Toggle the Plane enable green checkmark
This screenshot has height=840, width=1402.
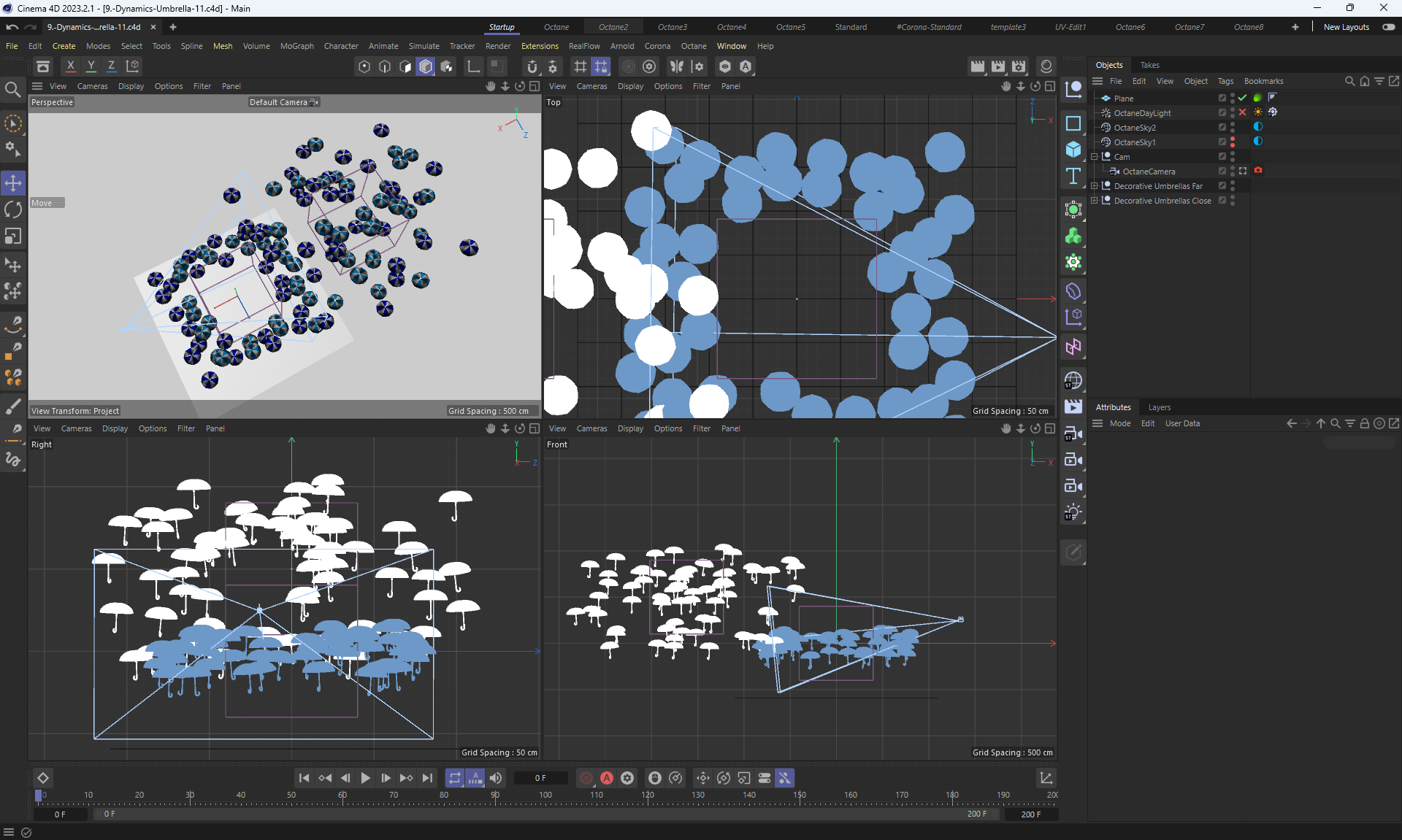point(1242,98)
